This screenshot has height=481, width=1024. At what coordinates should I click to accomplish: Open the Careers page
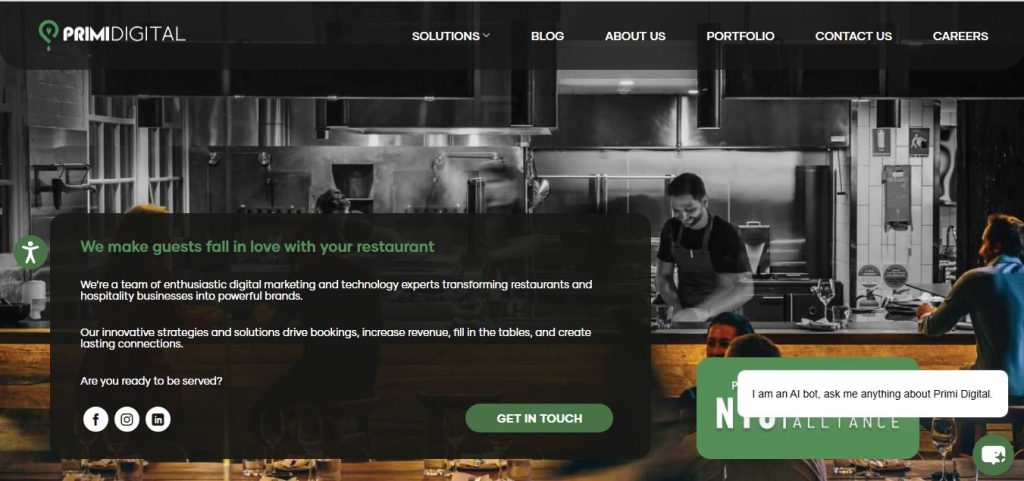(x=960, y=37)
